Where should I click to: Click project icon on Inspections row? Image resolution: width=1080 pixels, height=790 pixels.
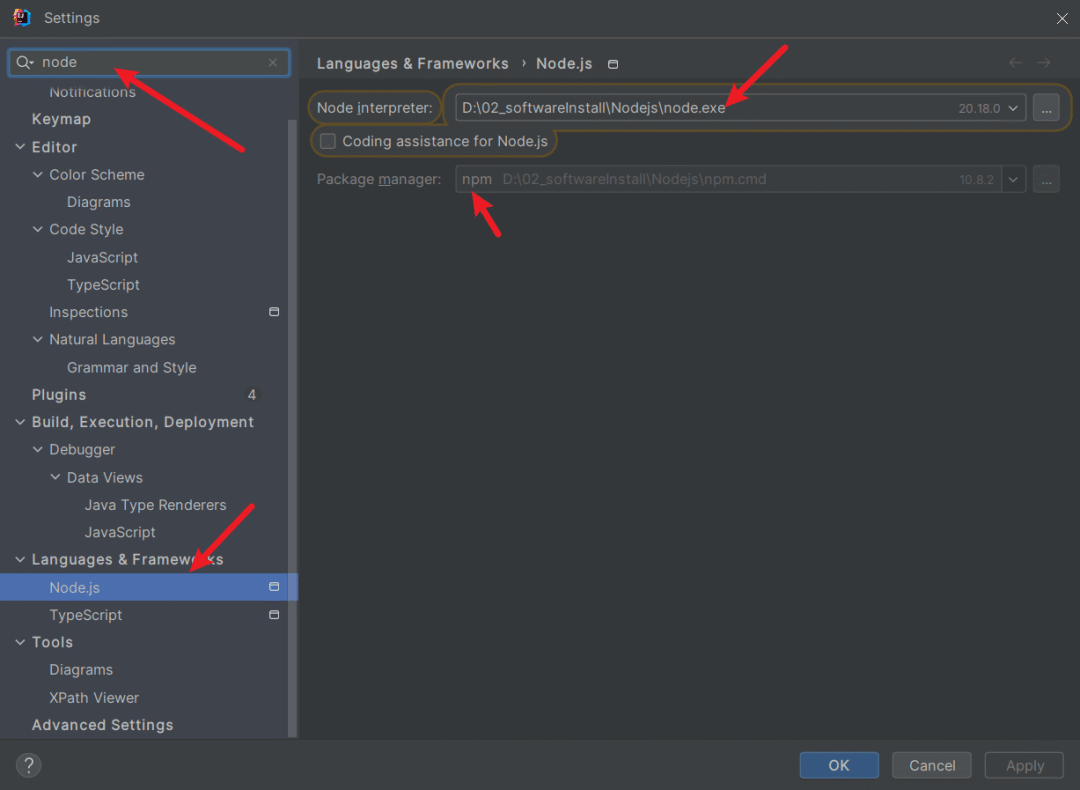(274, 312)
